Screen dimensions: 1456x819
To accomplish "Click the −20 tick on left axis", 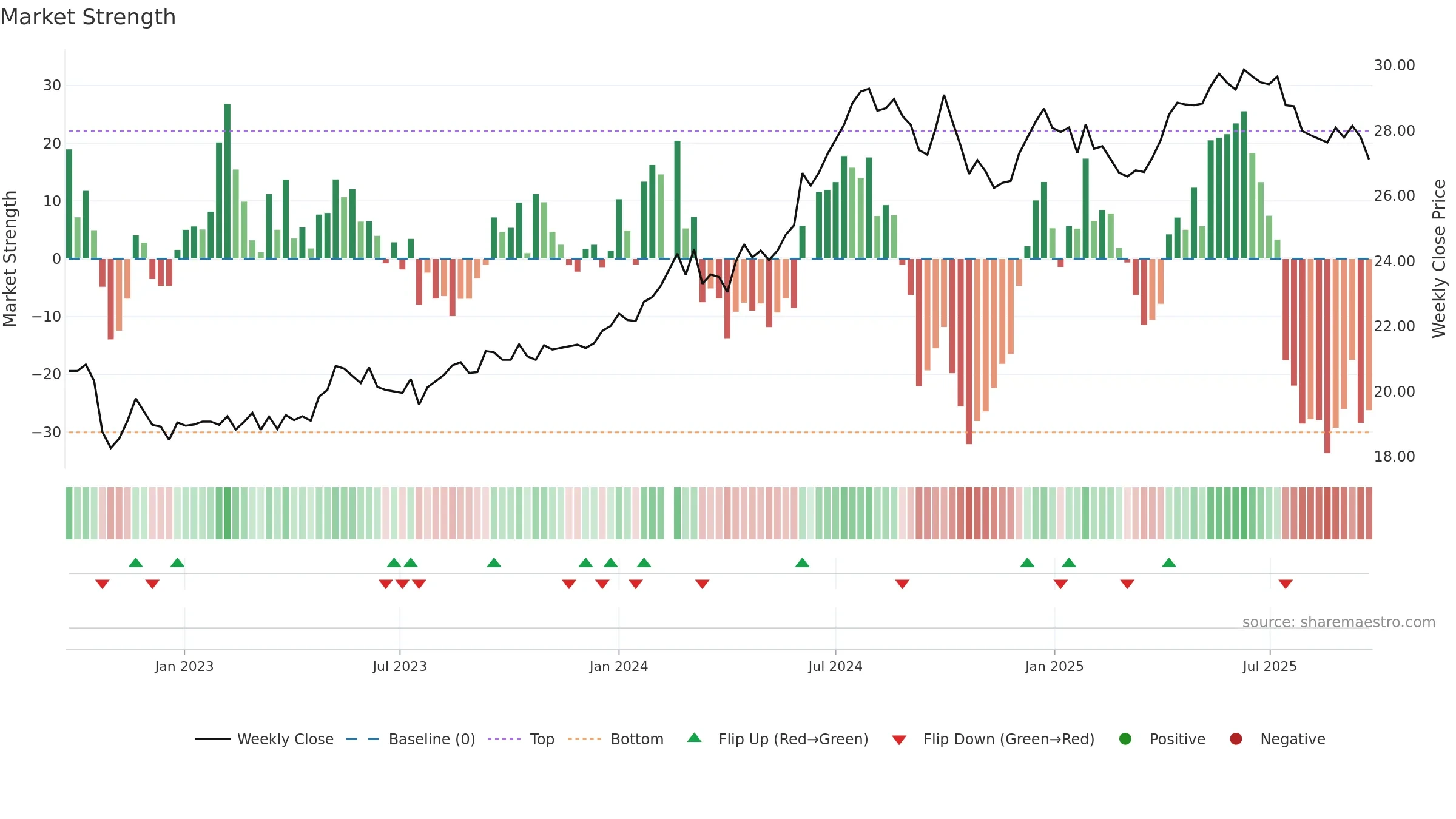I will coord(47,374).
